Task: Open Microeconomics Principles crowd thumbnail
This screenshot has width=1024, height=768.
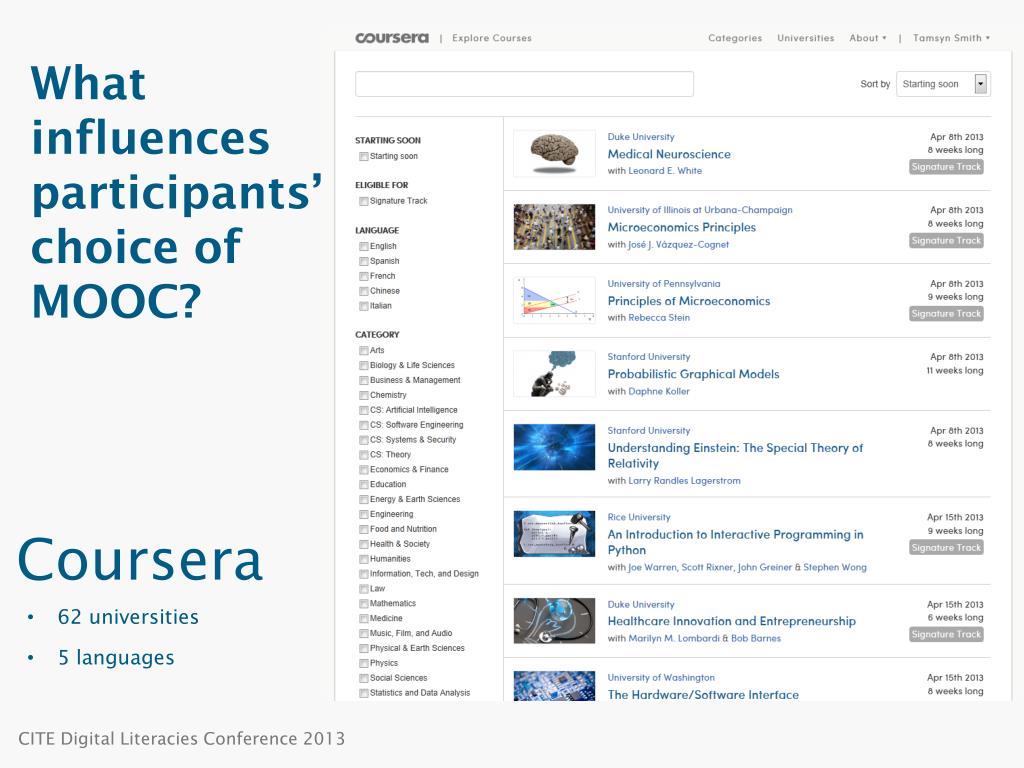Action: coord(554,227)
